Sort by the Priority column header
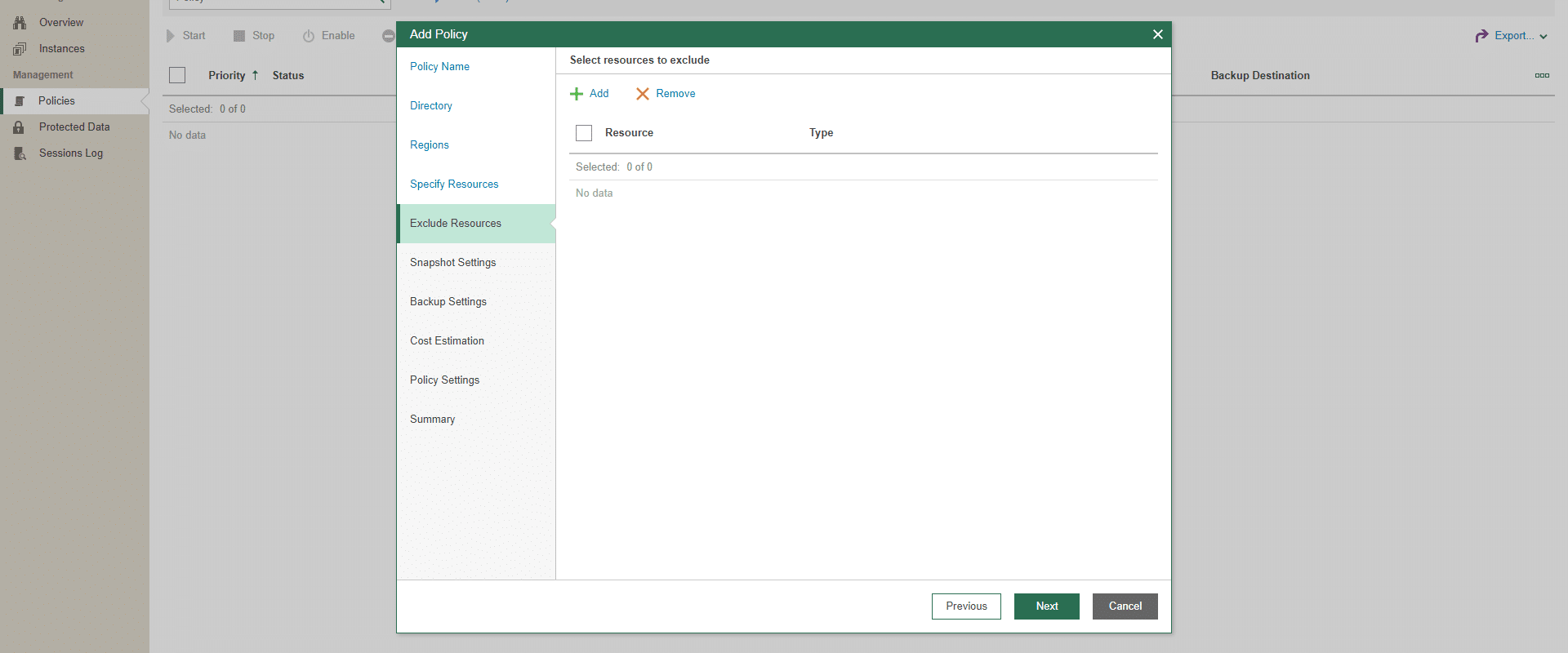The height and width of the screenshot is (653, 1568). pyautogui.click(x=227, y=75)
